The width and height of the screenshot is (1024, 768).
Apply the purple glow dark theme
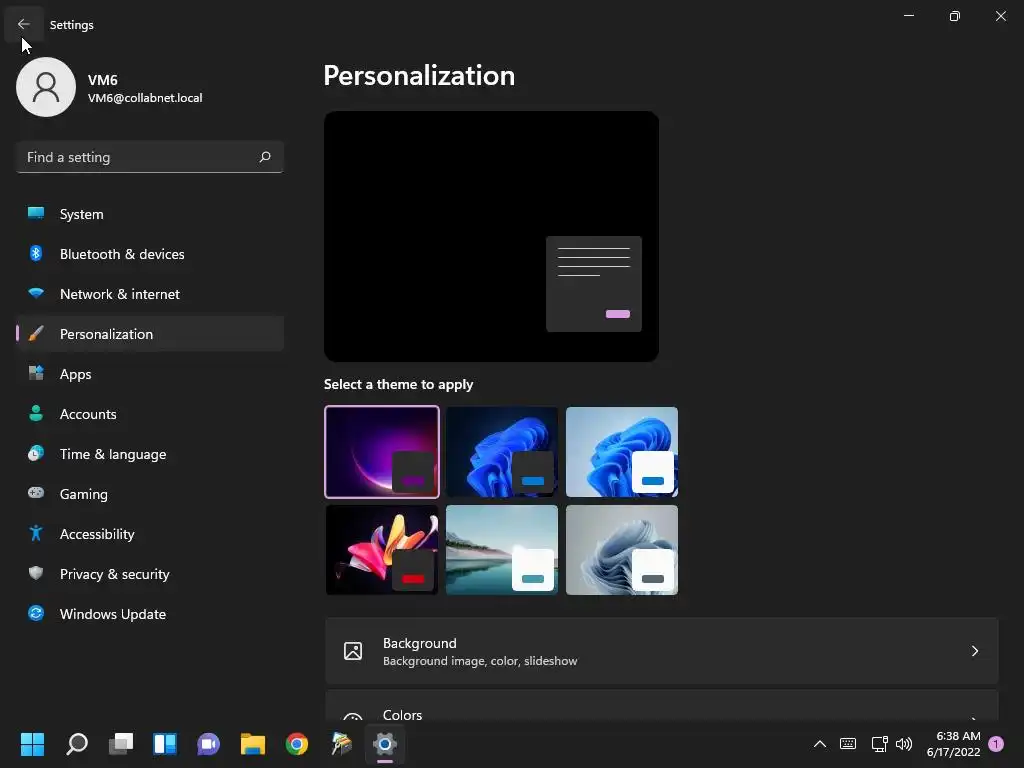pyautogui.click(x=382, y=452)
